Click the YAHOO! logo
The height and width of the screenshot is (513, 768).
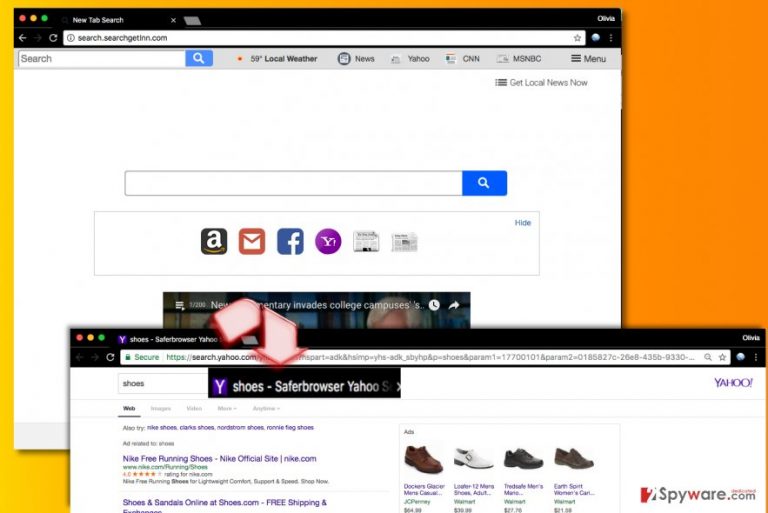(x=733, y=383)
